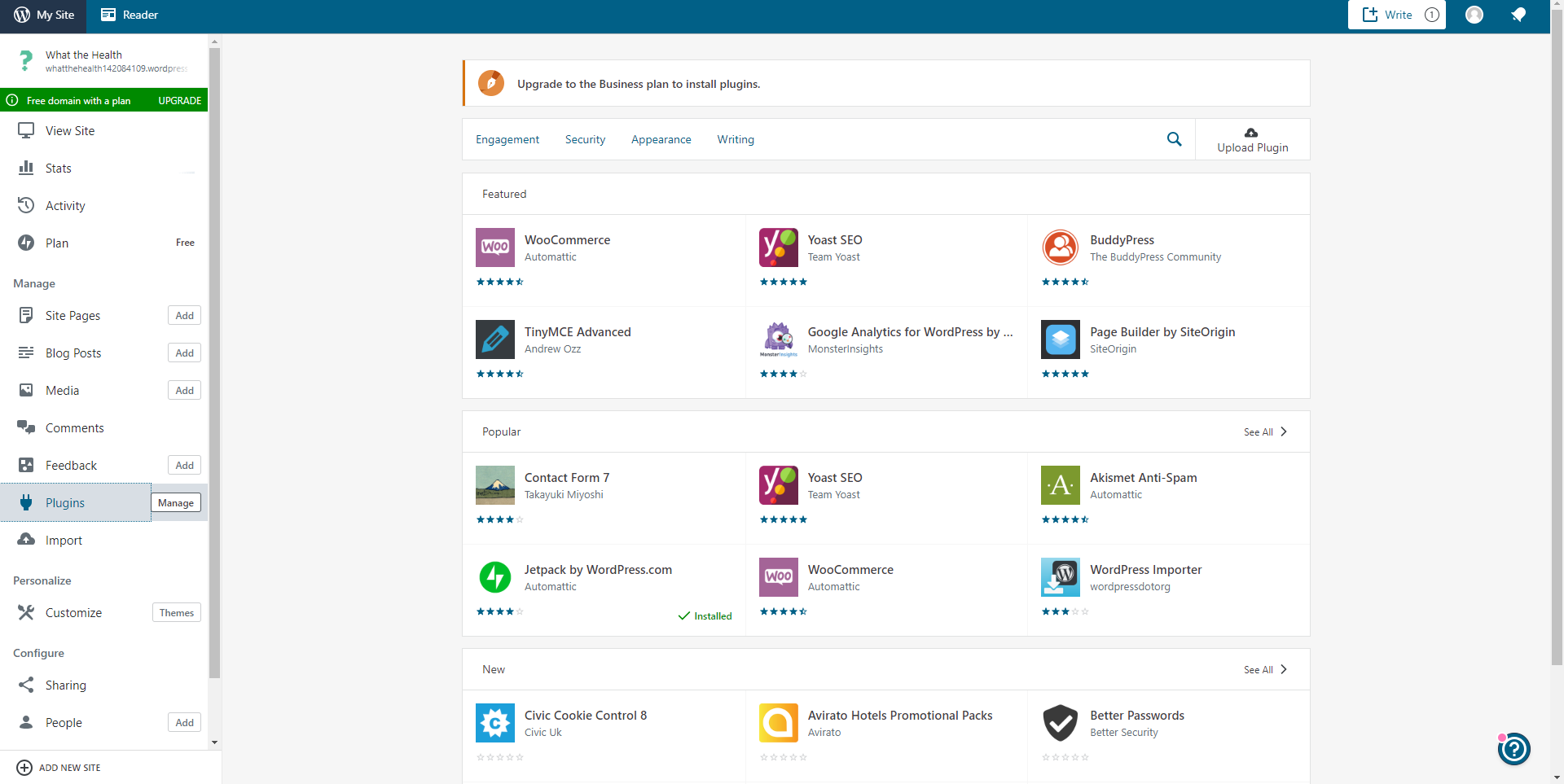Screen dimensions: 1564x784
Task: Expand See All for Popular plugins
Action: (x=1265, y=432)
